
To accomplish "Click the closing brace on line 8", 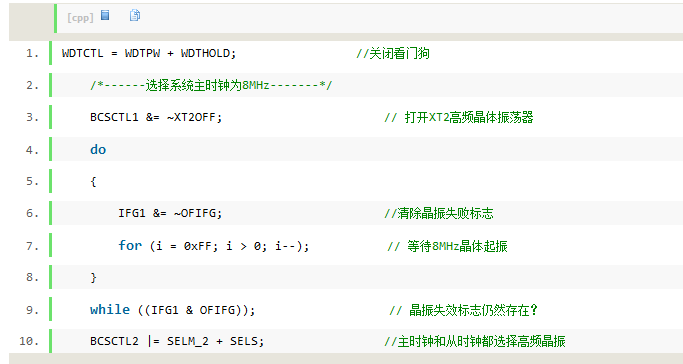I will (x=93, y=277).
